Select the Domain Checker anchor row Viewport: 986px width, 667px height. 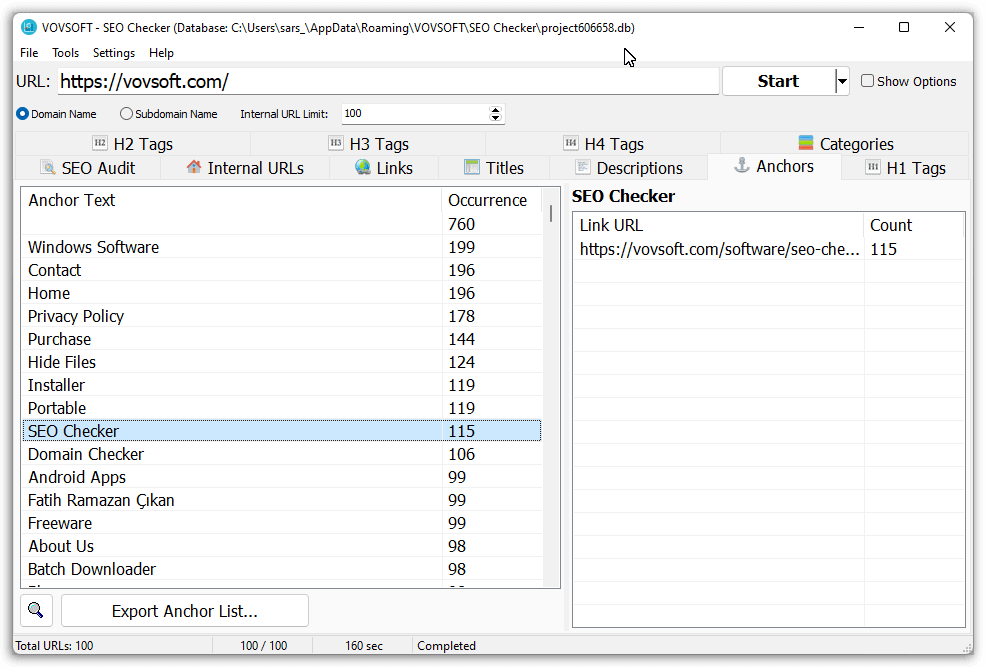[x=282, y=454]
